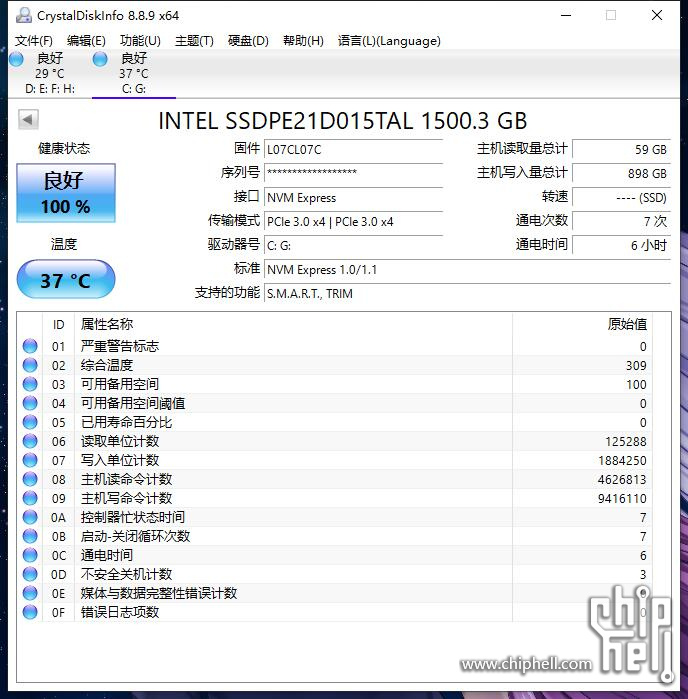Click the status icon of row 0C
Image resolution: width=688 pixels, height=699 pixels.
[x=30, y=555]
